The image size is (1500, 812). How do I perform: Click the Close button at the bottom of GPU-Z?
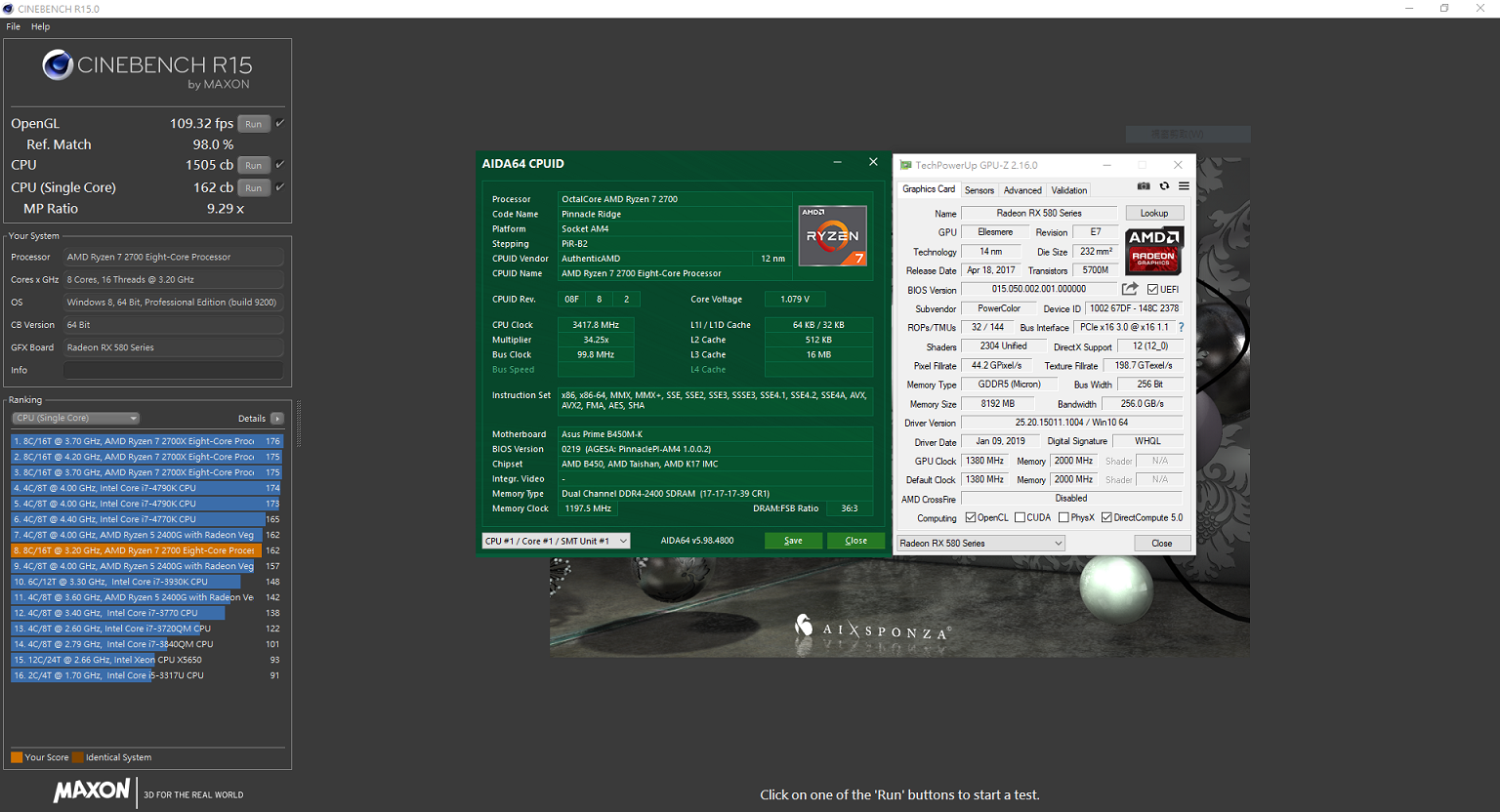coord(1162,543)
